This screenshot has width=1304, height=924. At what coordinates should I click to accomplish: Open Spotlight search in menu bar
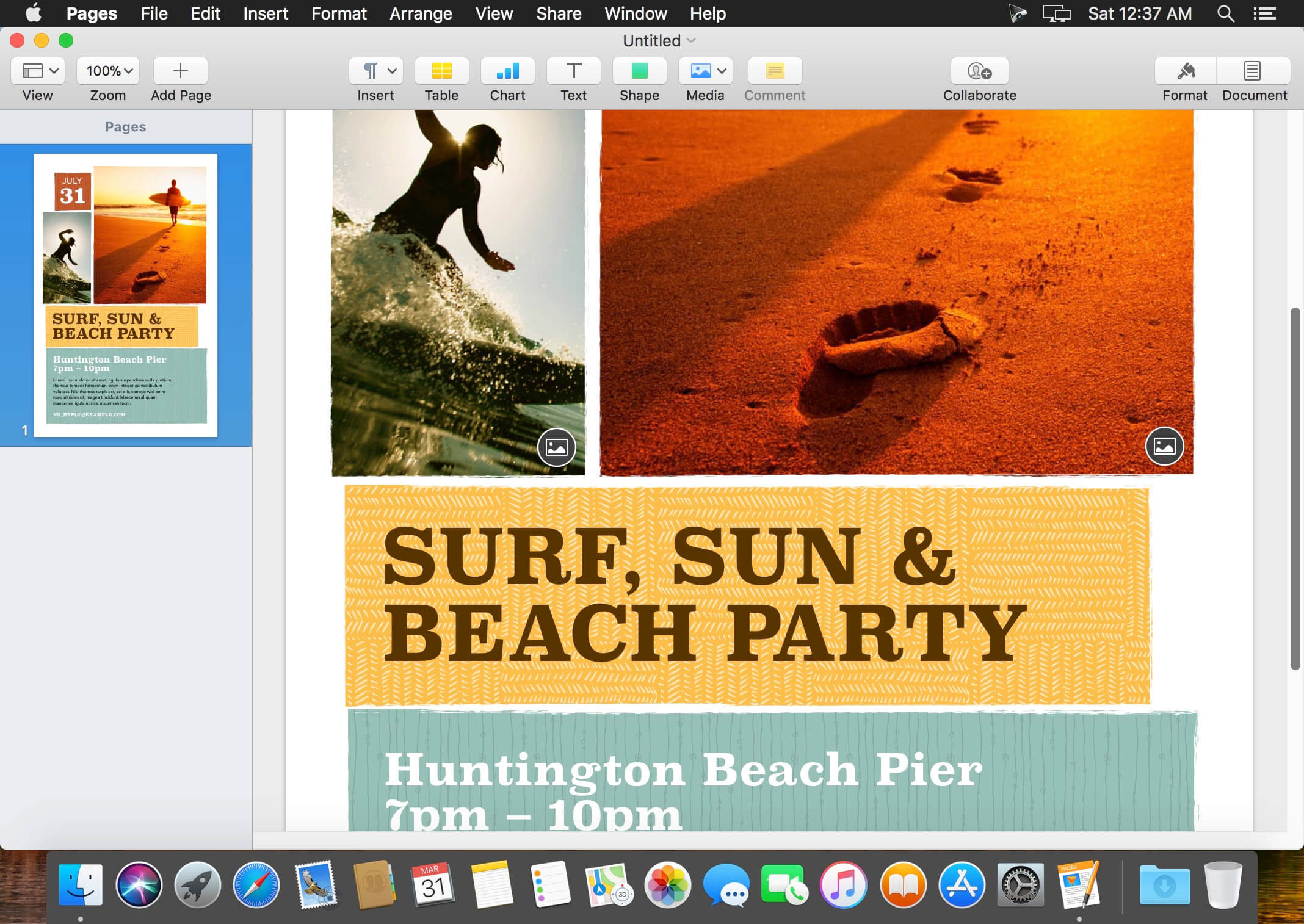coord(1225,13)
